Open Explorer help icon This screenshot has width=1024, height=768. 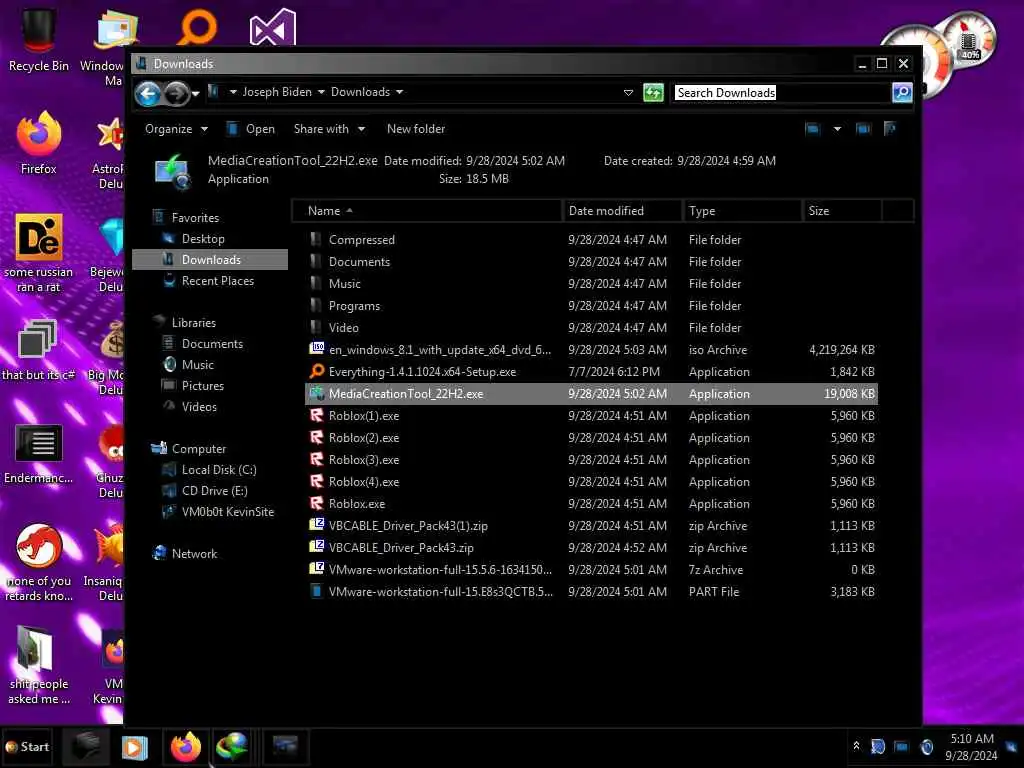[890, 129]
